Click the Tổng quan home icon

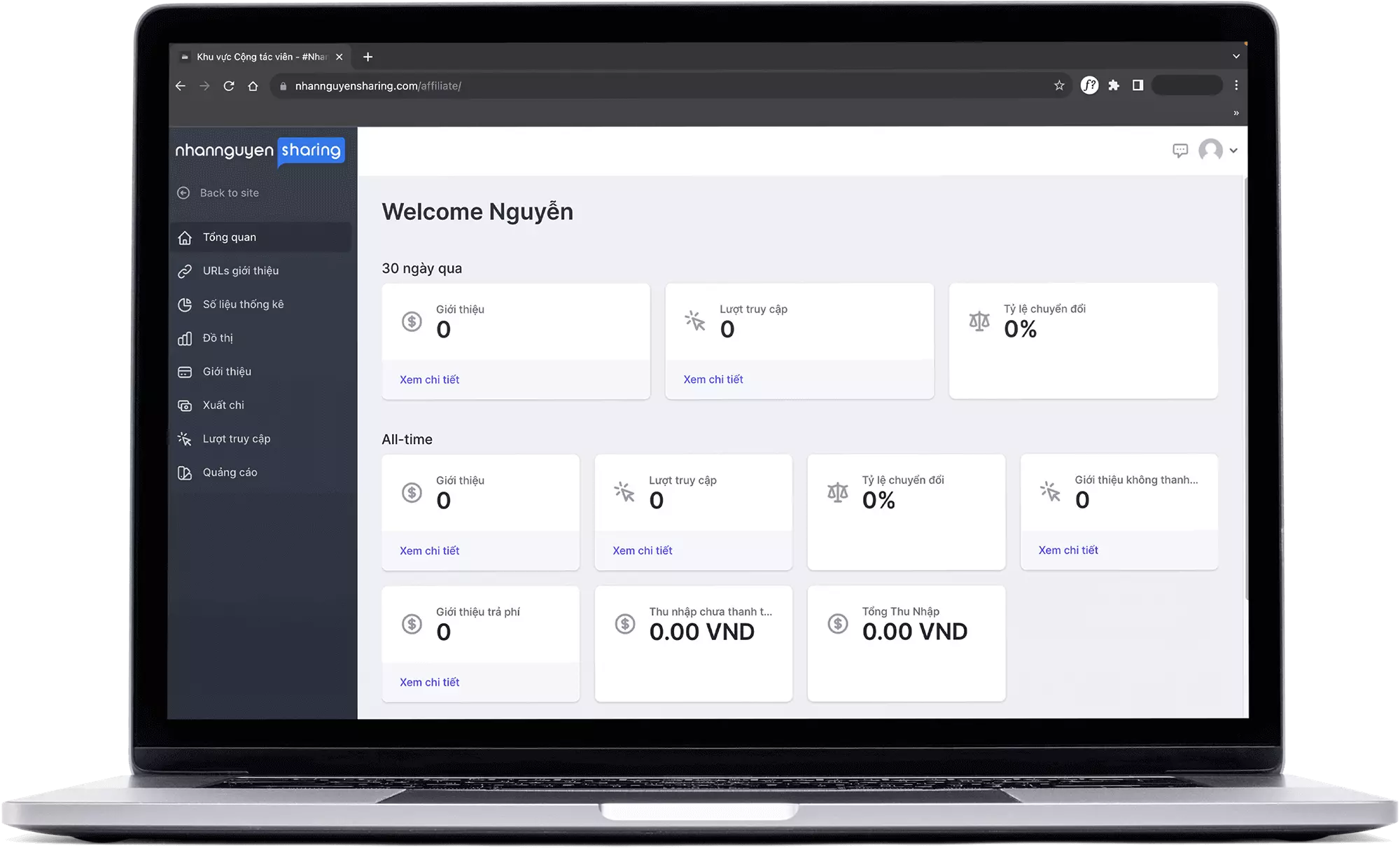[x=185, y=238]
